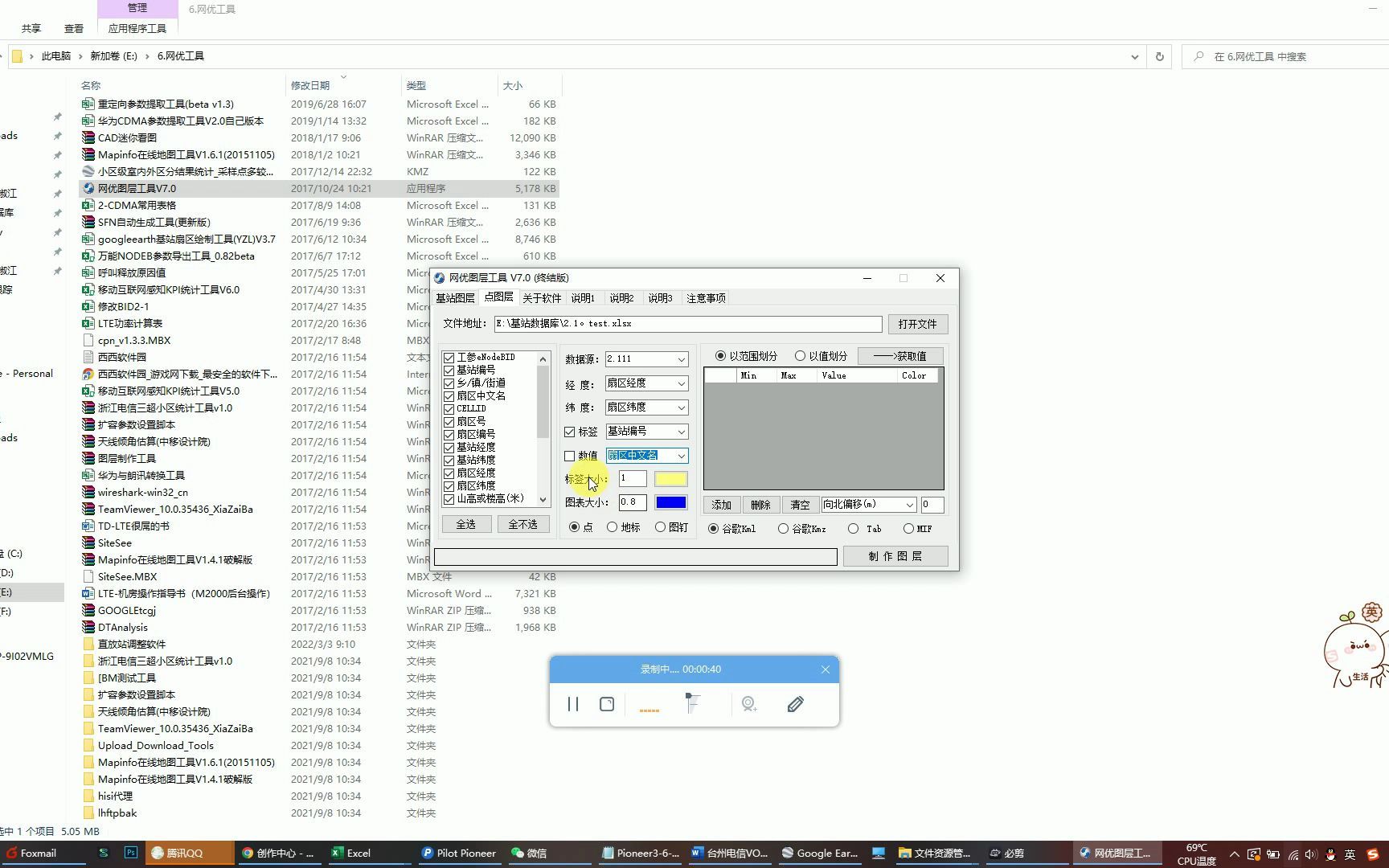This screenshot has width=1389, height=868.
Task: Click the 全不选 button
Action: coord(522,524)
